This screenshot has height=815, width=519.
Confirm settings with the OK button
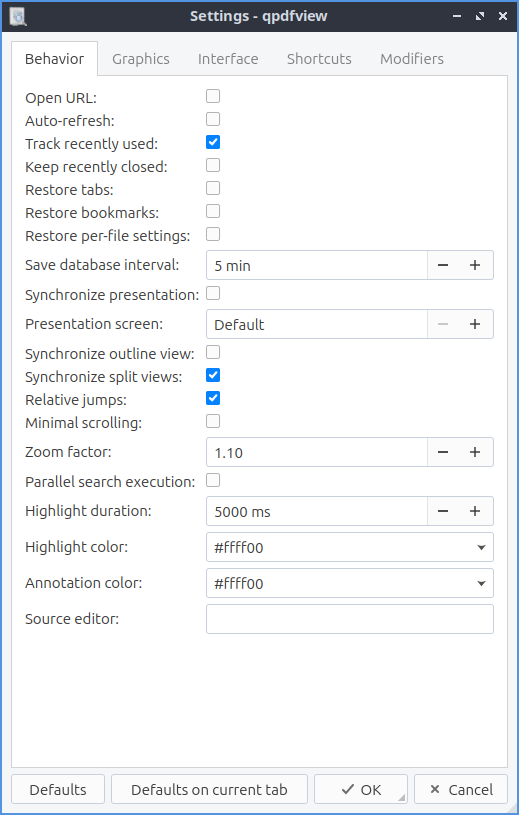pyautogui.click(x=361, y=790)
